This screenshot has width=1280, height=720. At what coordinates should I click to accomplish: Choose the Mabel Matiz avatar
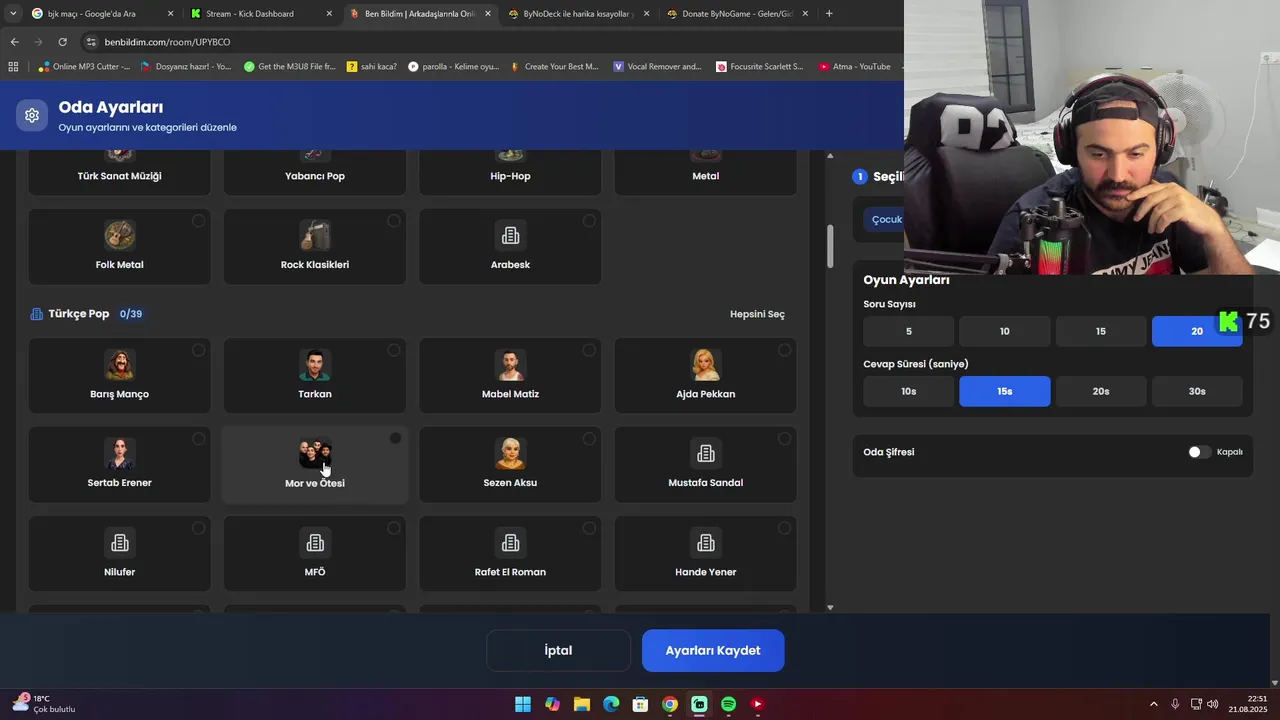[510, 365]
